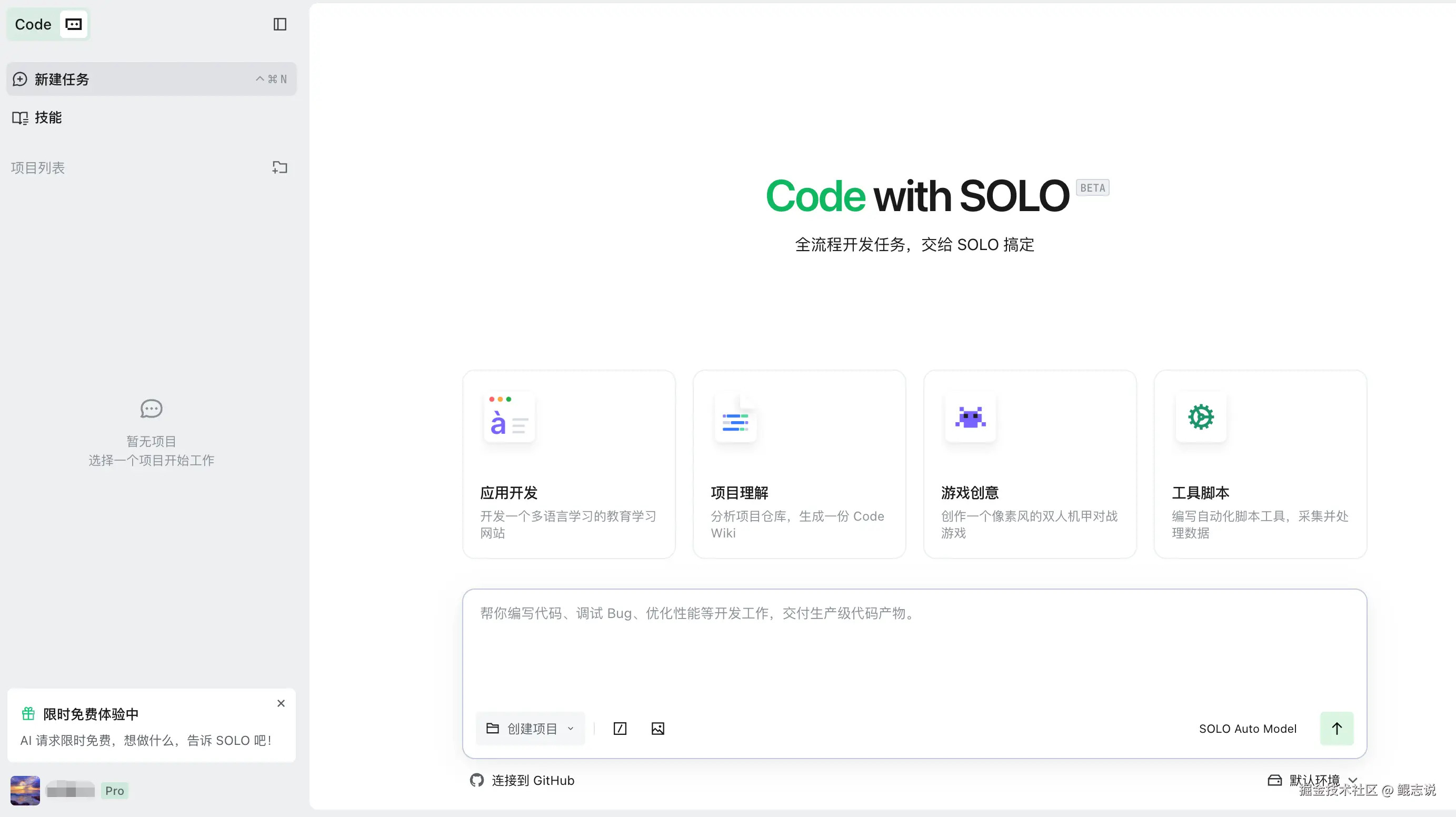
Task: Click 连接到 GitHub link
Action: 522,780
